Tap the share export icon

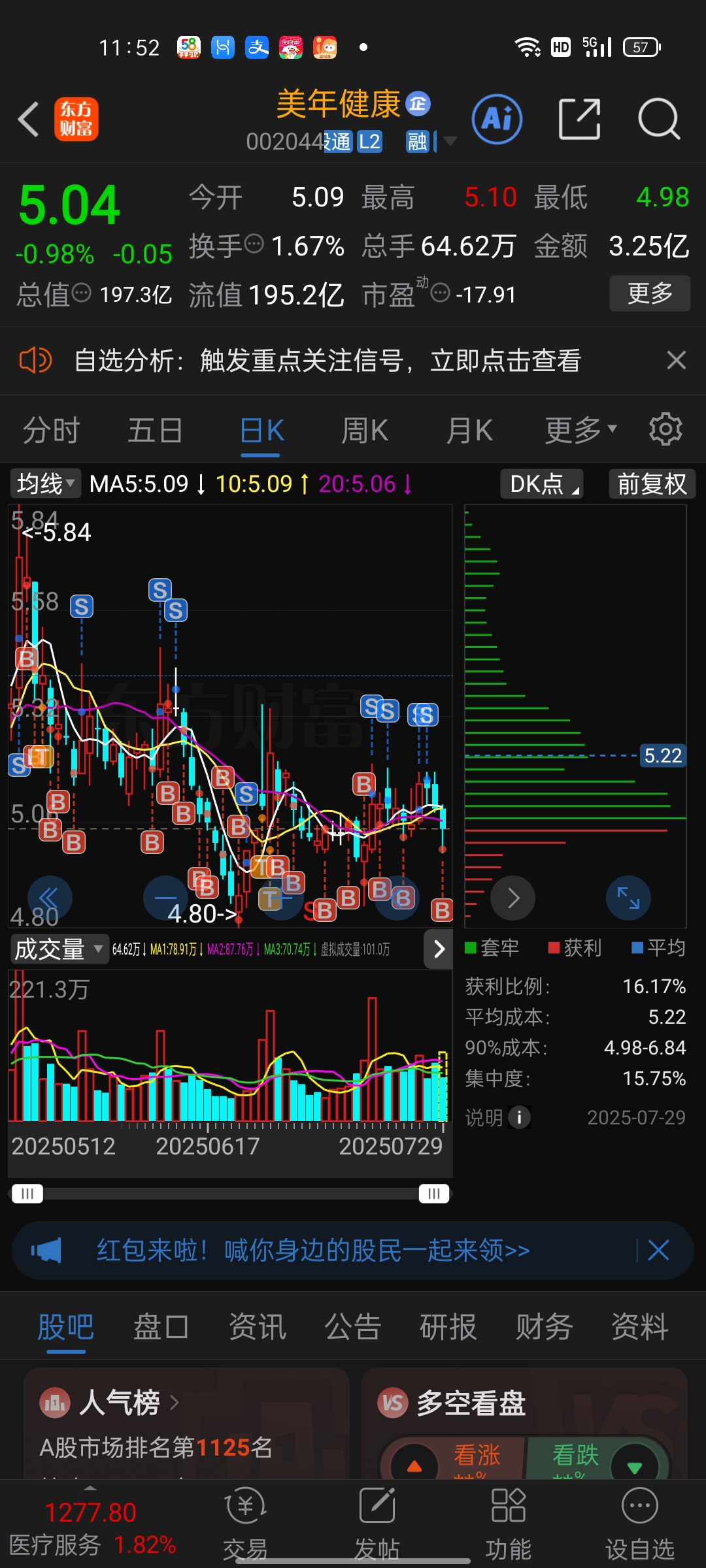click(x=579, y=120)
